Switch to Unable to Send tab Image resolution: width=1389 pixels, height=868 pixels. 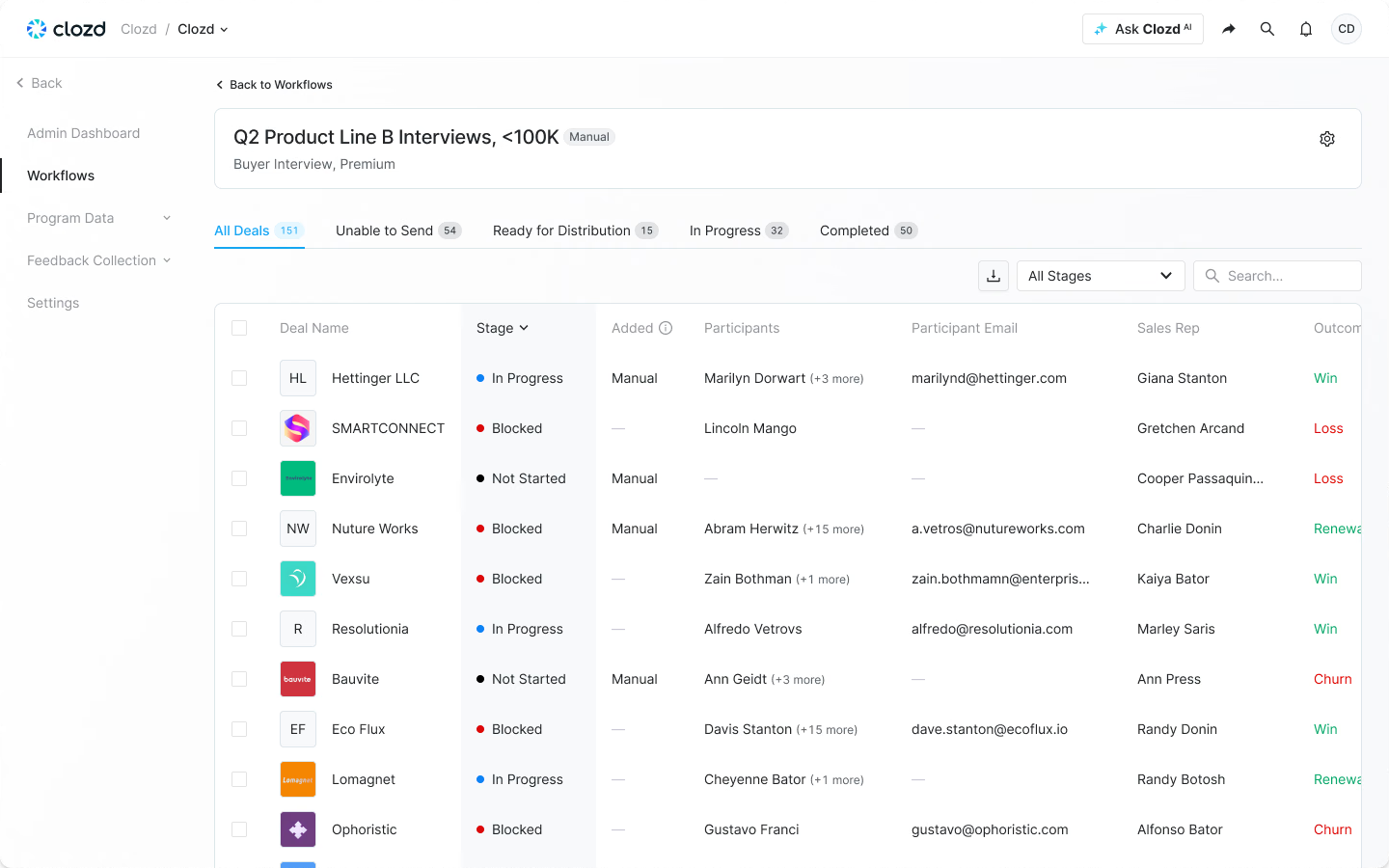tap(398, 231)
